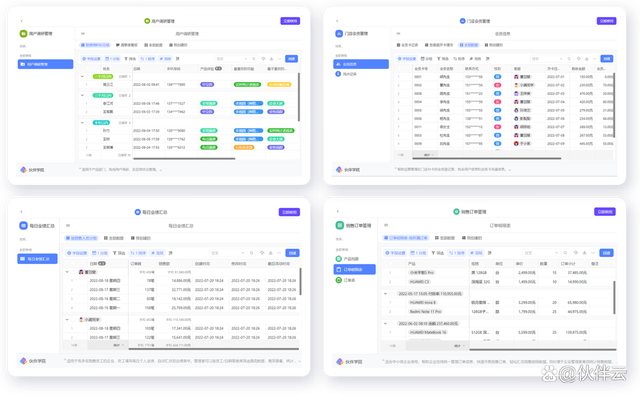Click the 产品档案 sidebar icon in 销售订单管理
Viewport: 640px width, 396px height.
(338, 259)
